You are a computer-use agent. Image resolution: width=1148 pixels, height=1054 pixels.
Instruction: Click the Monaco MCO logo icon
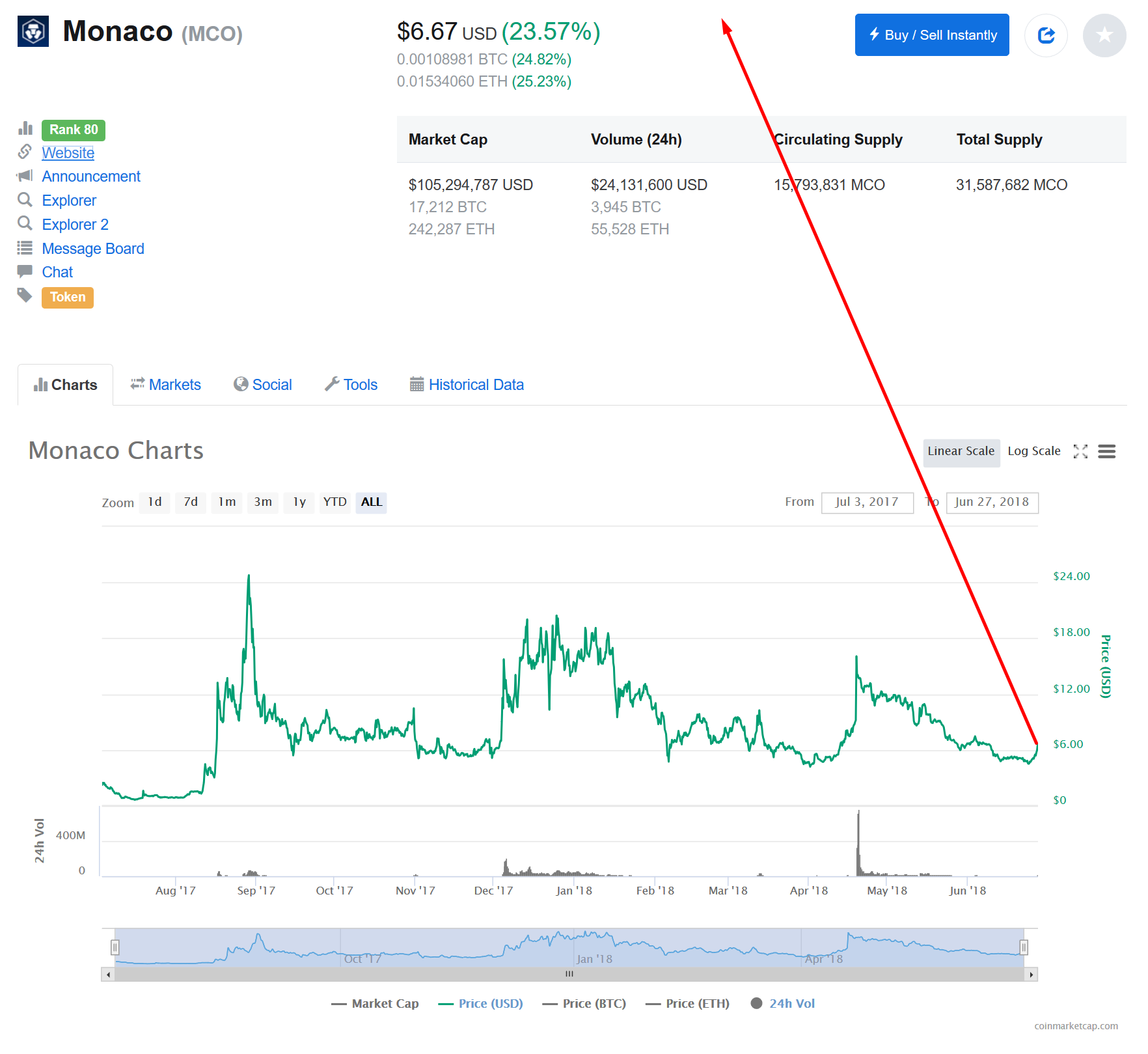click(x=33, y=31)
